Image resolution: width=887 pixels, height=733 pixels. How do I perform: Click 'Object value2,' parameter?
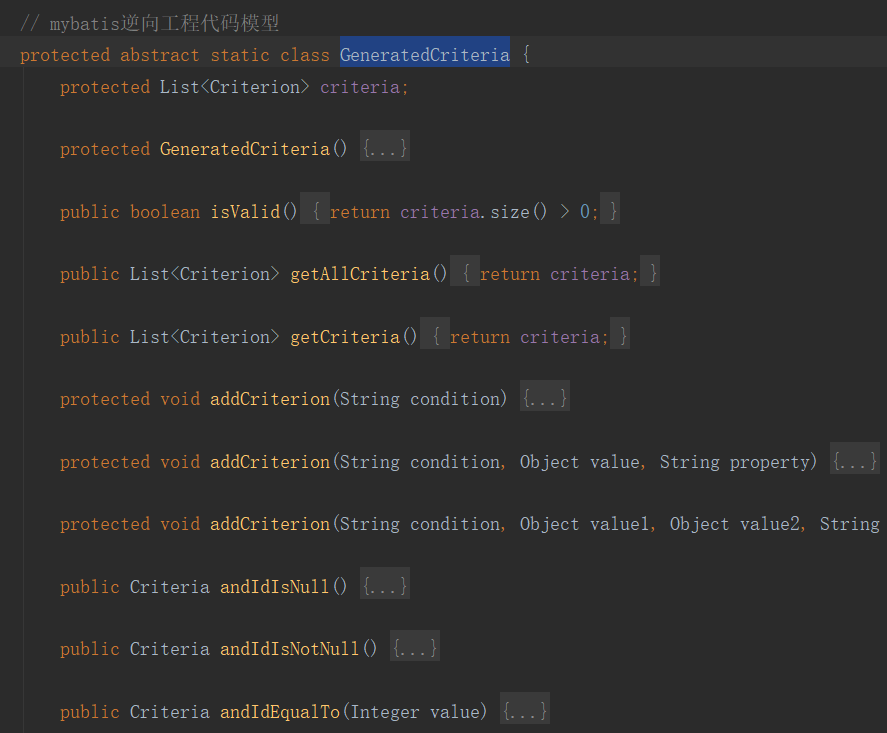738,524
